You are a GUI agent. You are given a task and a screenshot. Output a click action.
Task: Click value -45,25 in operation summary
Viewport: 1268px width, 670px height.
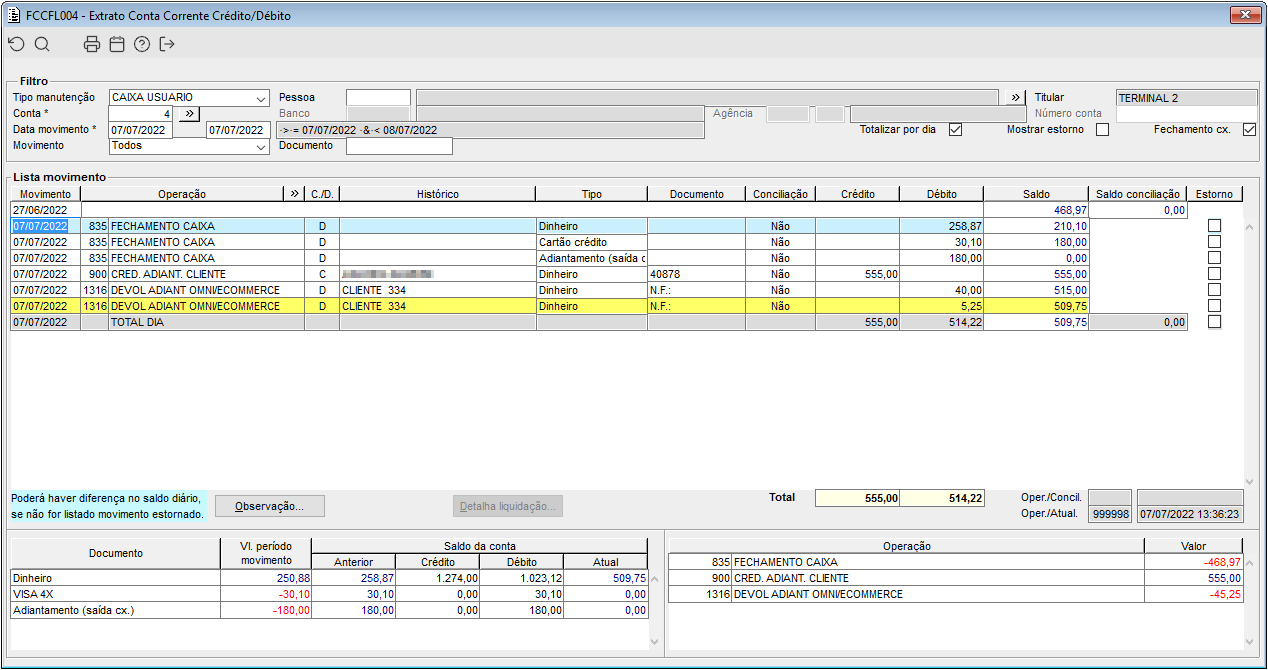(x=1193, y=594)
